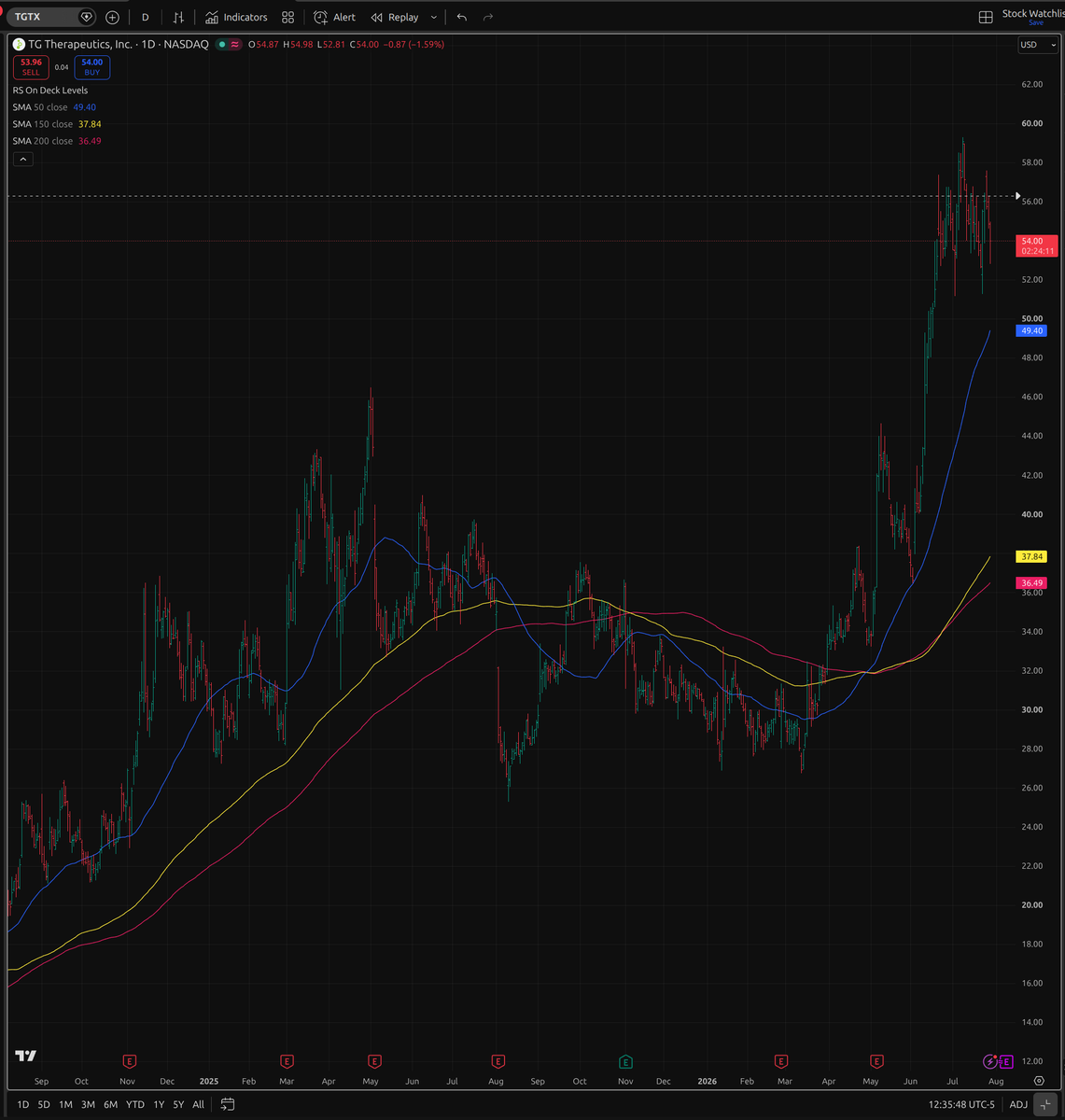Open the go-to-date calendar icon
1065x1120 pixels.
pos(227,1104)
